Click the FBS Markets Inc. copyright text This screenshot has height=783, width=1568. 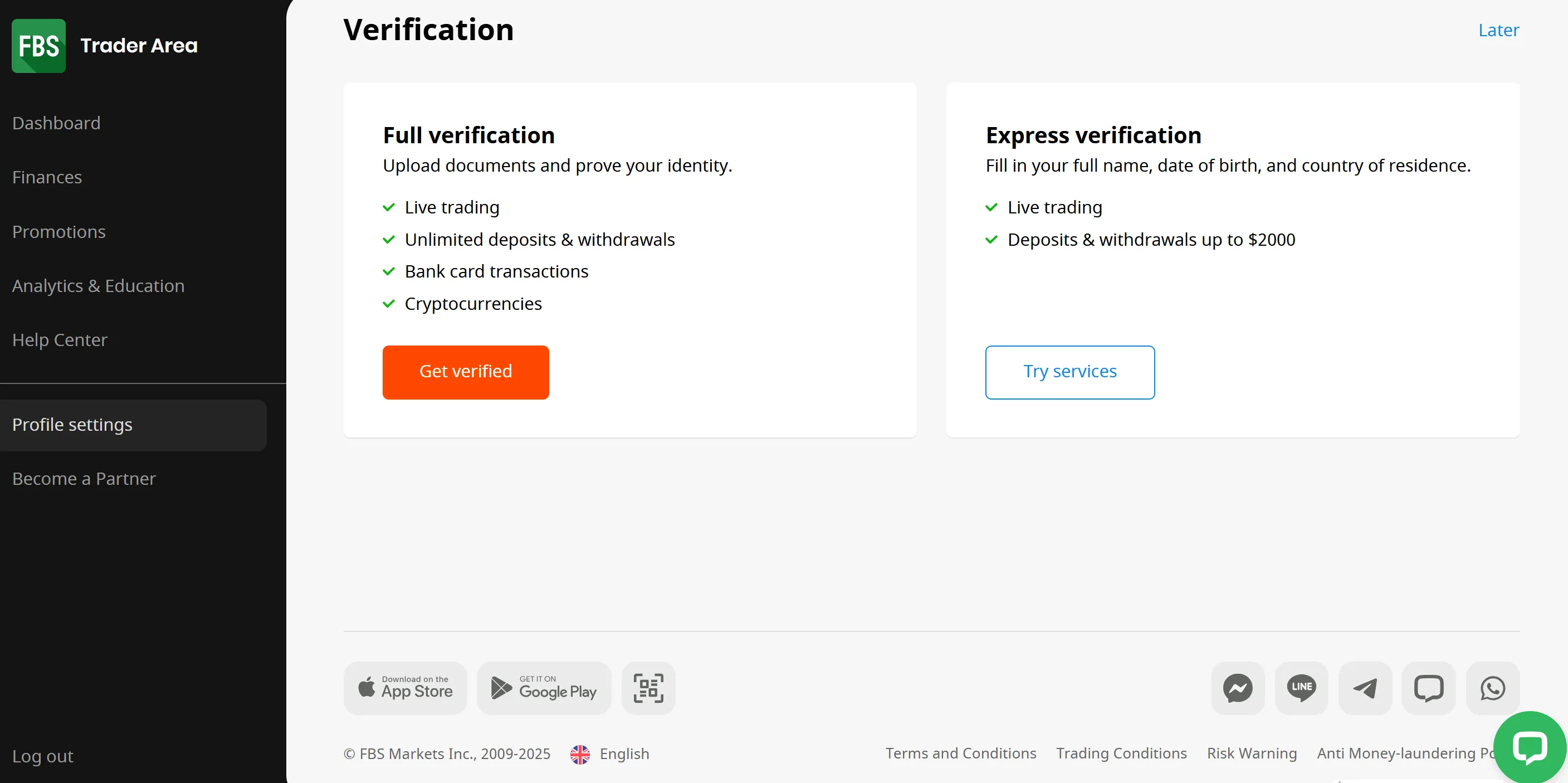tap(447, 754)
